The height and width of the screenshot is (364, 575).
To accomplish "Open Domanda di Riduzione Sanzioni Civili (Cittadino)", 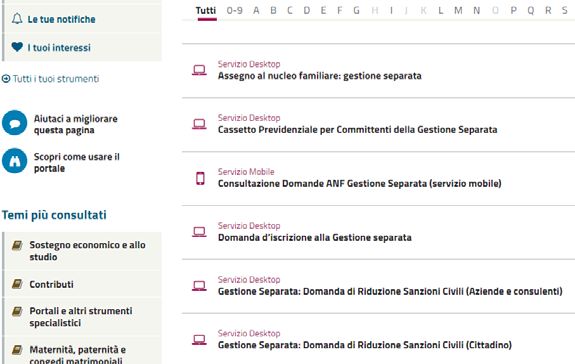I will 365,345.
